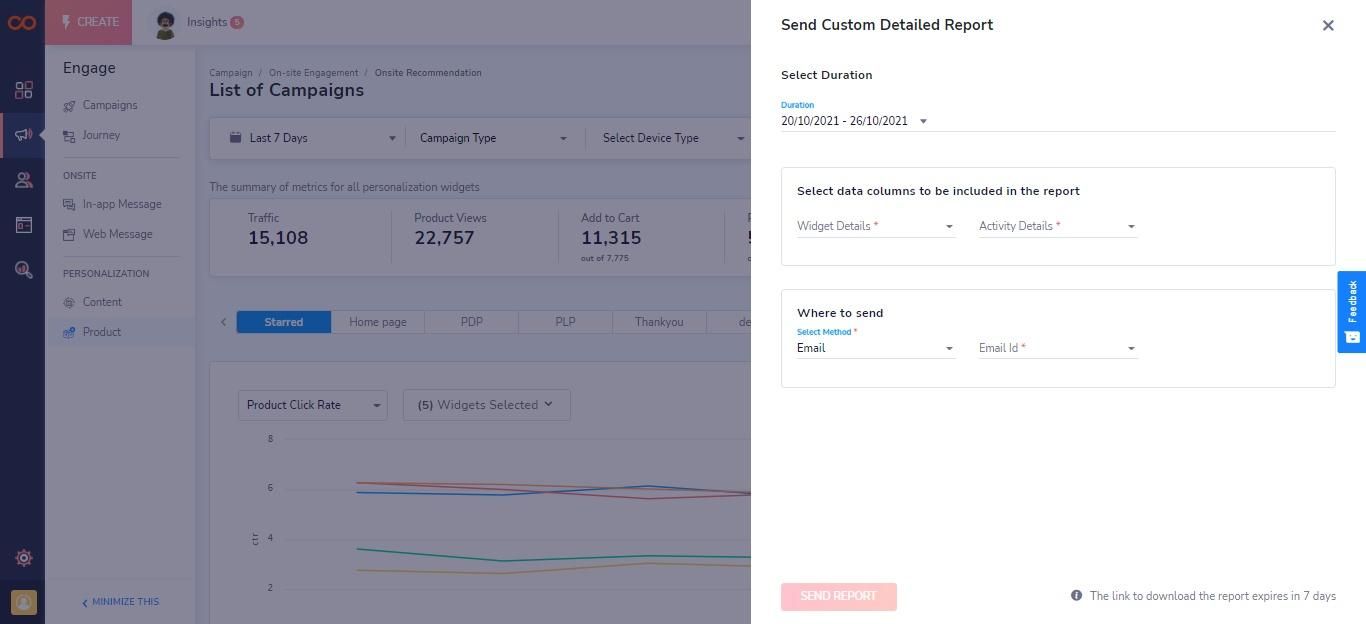Open the Activity Details dropdown
This screenshot has height=624, width=1366.
(1057, 226)
